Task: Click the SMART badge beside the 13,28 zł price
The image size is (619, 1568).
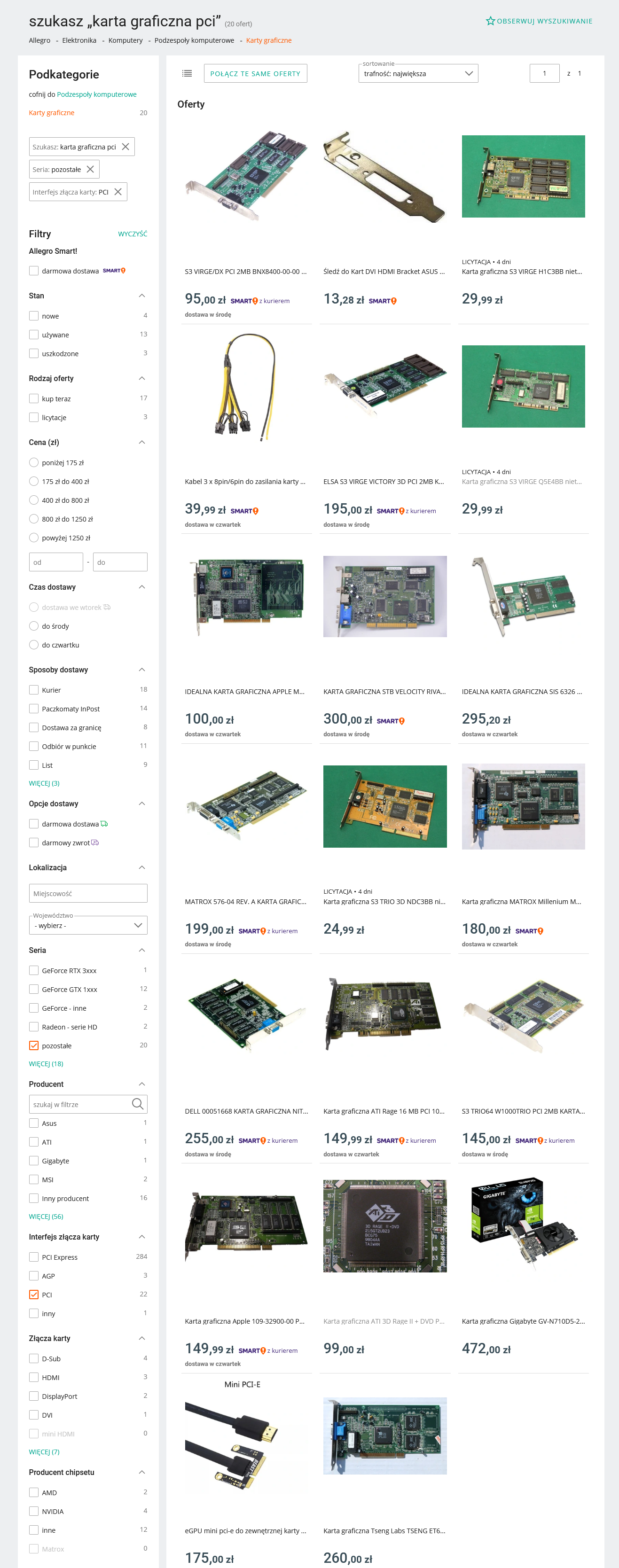Action: pyautogui.click(x=382, y=301)
